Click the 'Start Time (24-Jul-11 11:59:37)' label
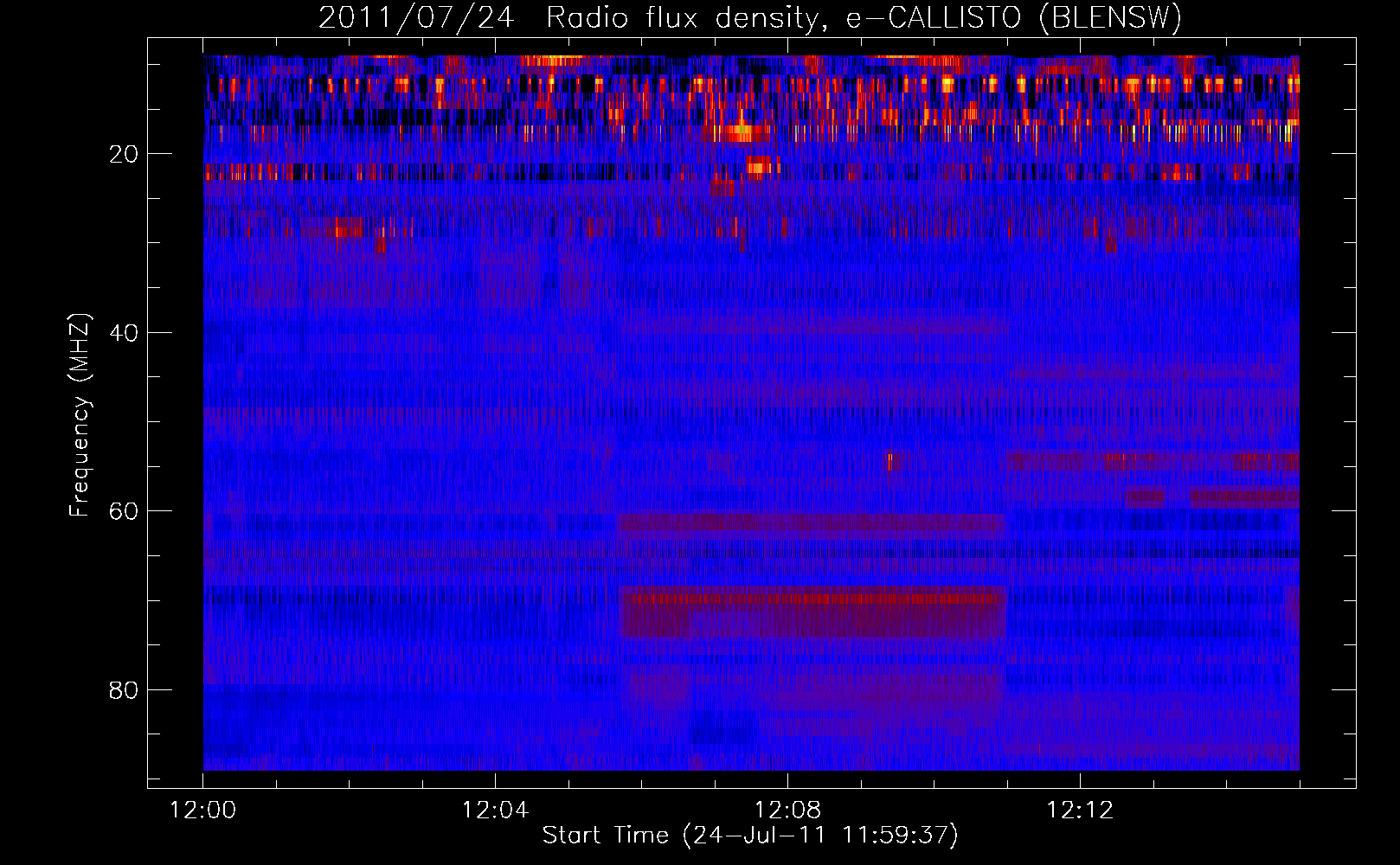Image resolution: width=1400 pixels, height=865 pixels. click(x=750, y=836)
